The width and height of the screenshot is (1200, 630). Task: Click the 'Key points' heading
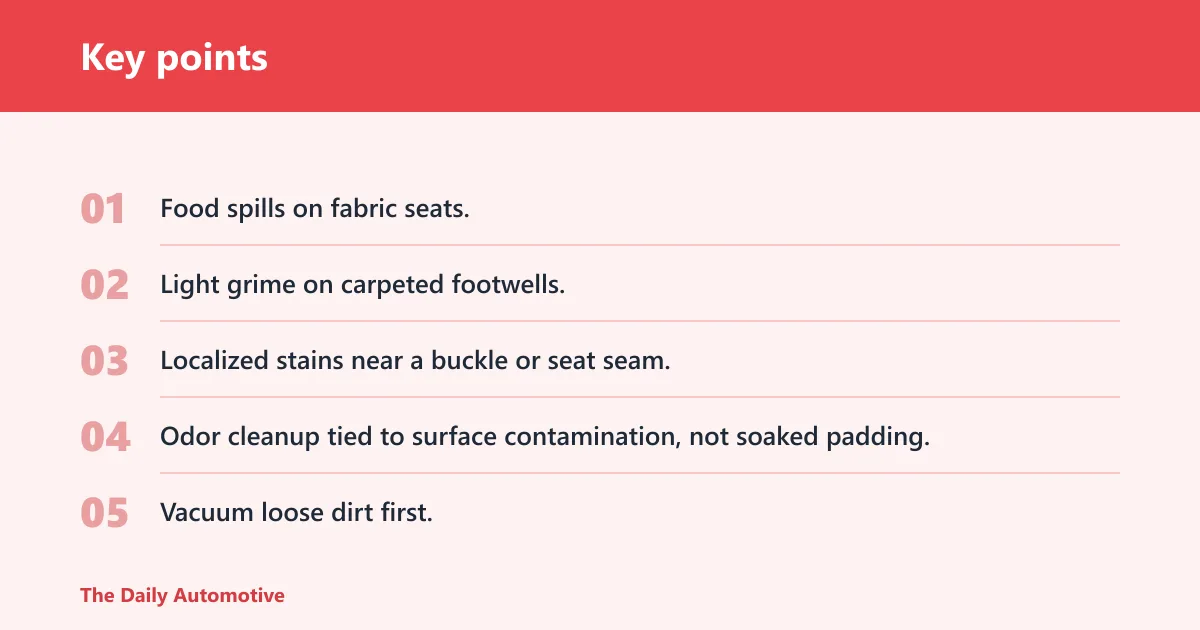(x=174, y=57)
